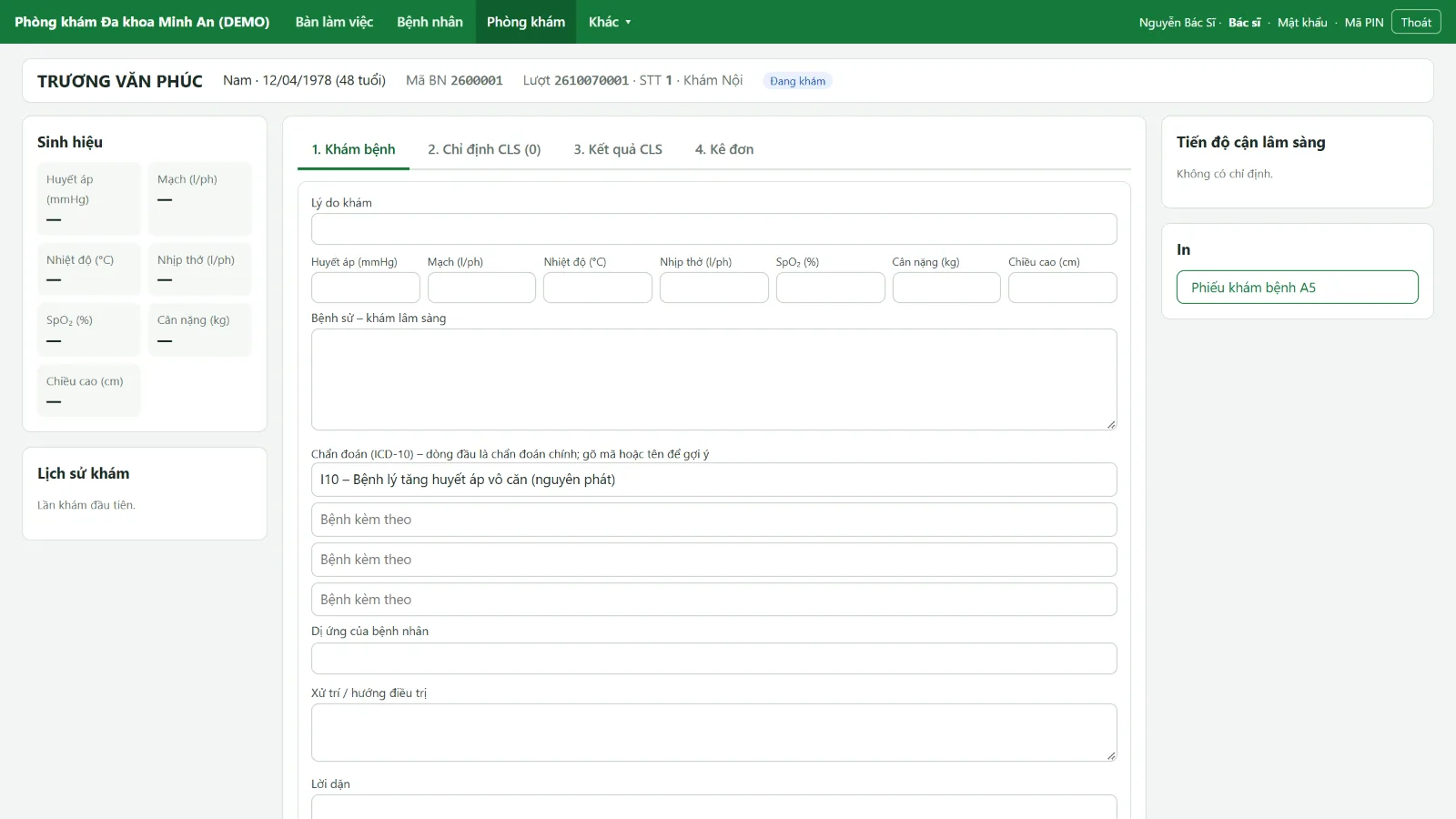Click the Lịch sử khám heading
The height and width of the screenshot is (819, 1456).
[84, 473]
